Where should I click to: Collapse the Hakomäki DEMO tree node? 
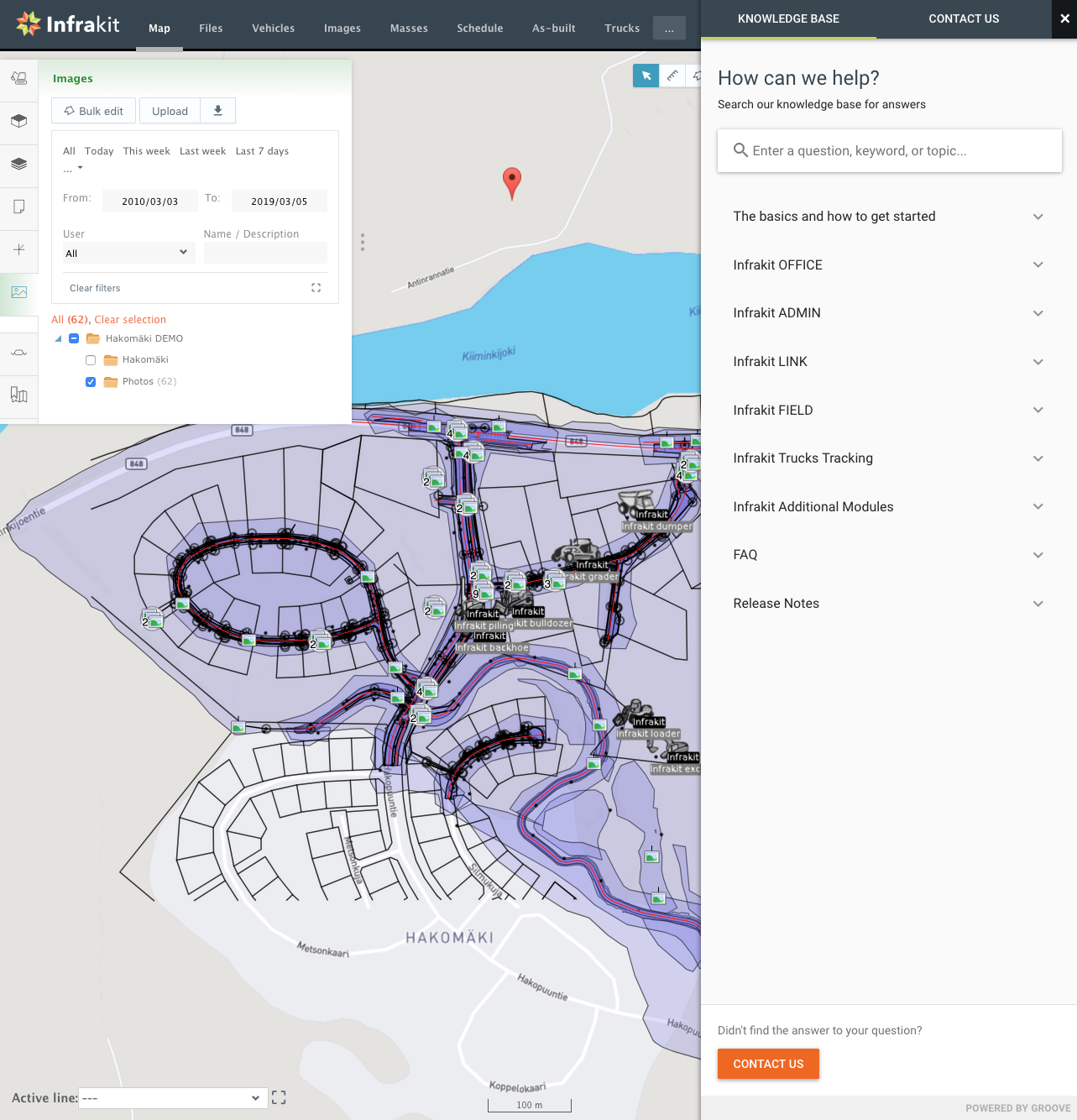pos(58,339)
